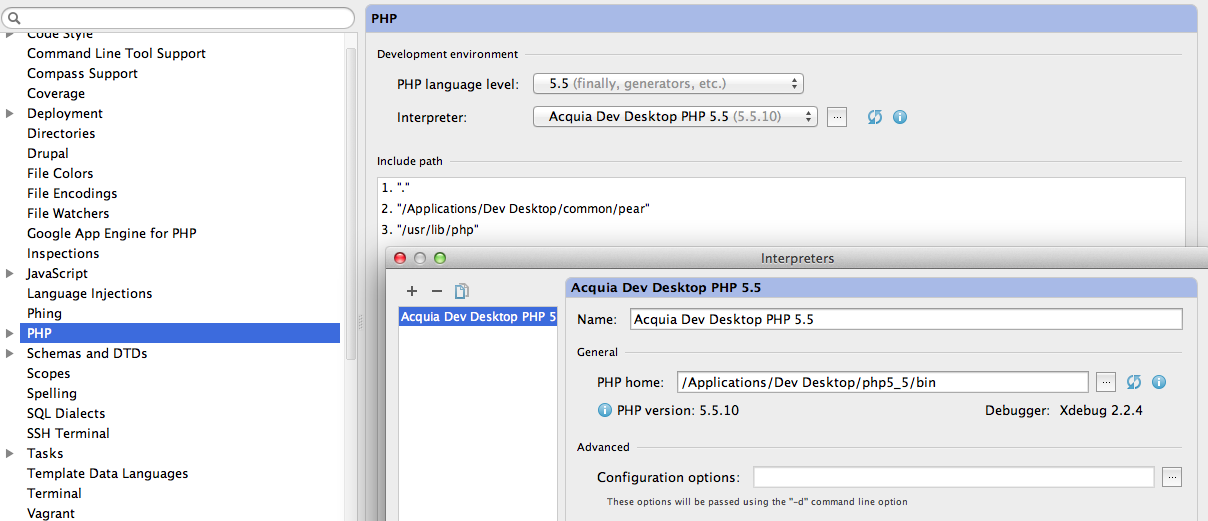Expand the JavaScript settings node

coord(10,274)
